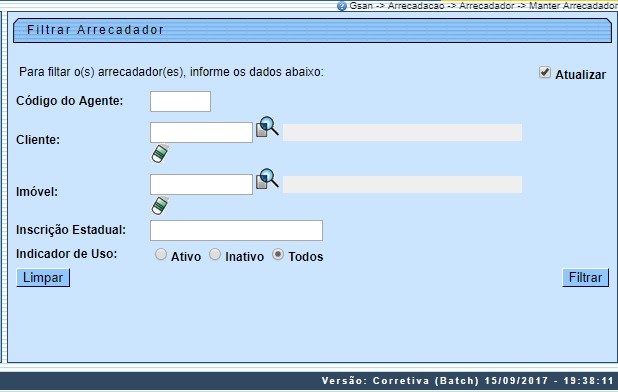Image resolution: width=618 pixels, height=392 pixels.
Task: Open the Cliente search magnifier icon
Action: [x=267, y=127]
